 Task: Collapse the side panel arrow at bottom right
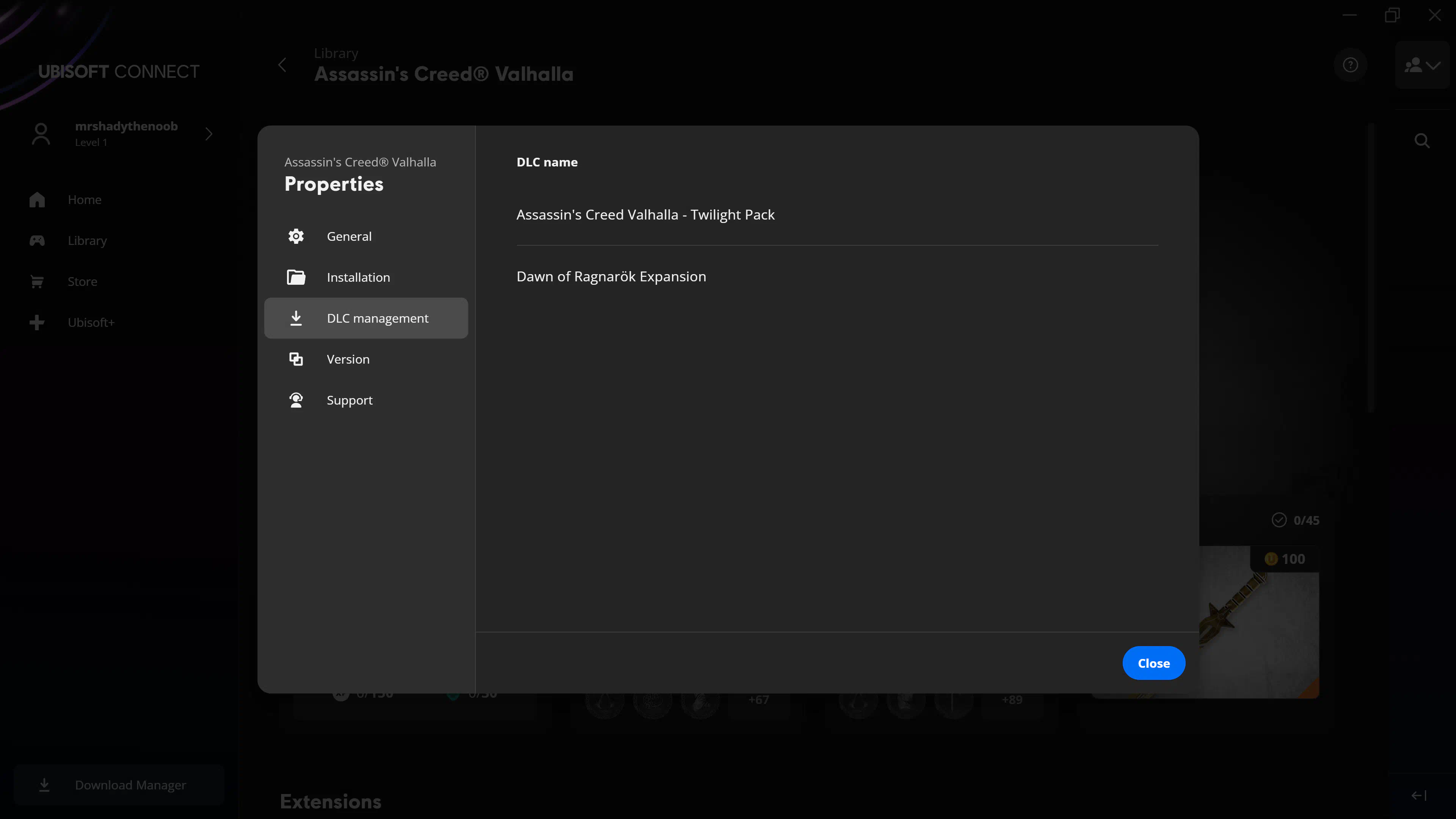pos(1418,795)
